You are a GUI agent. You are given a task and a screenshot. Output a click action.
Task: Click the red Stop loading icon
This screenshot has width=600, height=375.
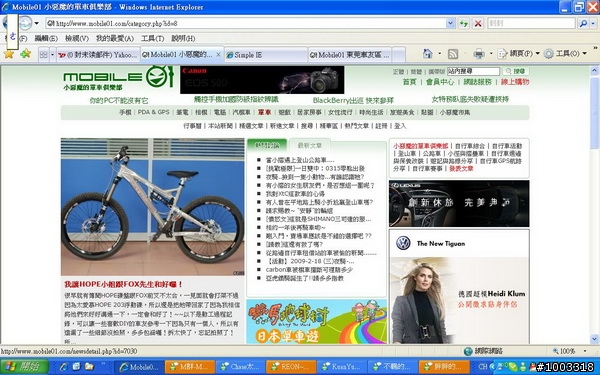click(478, 23)
